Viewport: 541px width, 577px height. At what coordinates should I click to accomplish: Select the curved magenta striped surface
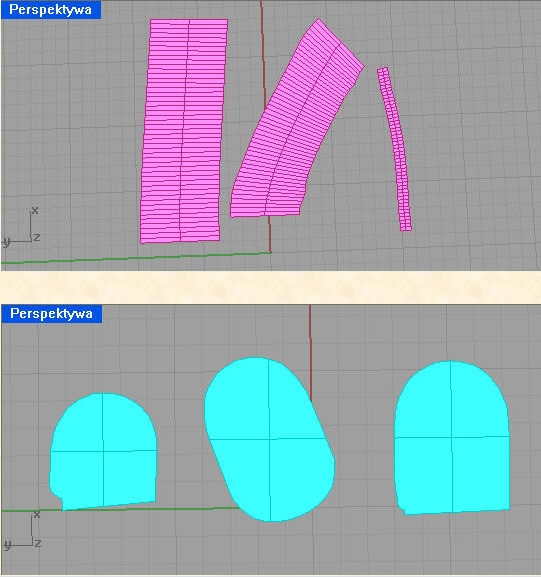297,118
